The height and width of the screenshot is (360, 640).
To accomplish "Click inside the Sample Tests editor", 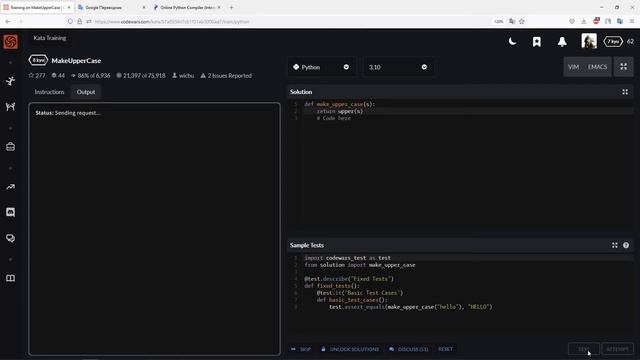I will pyautogui.click(x=460, y=294).
